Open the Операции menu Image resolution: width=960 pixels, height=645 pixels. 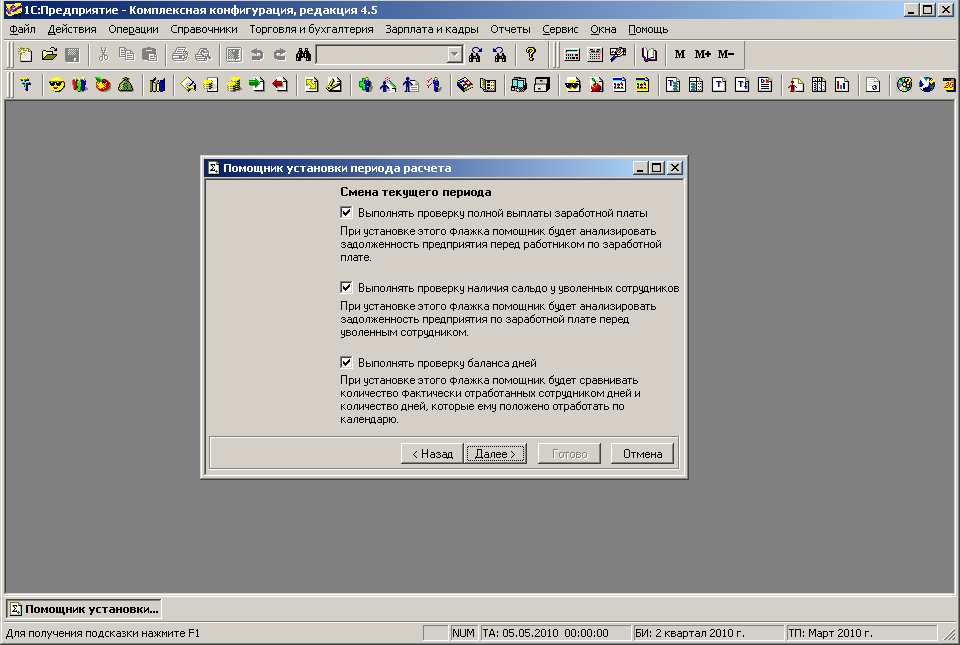(x=133, y=29)
